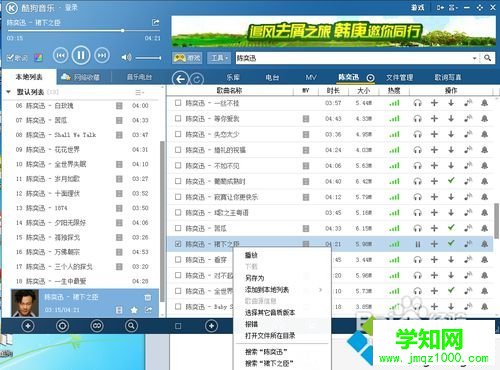This screenshot has height=370, width=500.
Task: Click the 登录 login link in title bar
Action: pos(71,7)
